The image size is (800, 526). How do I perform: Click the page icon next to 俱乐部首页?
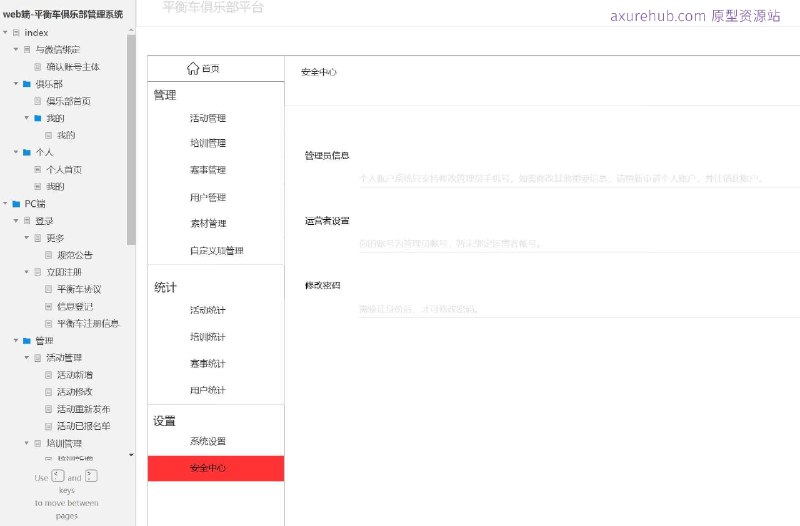[x=38, y=101]
